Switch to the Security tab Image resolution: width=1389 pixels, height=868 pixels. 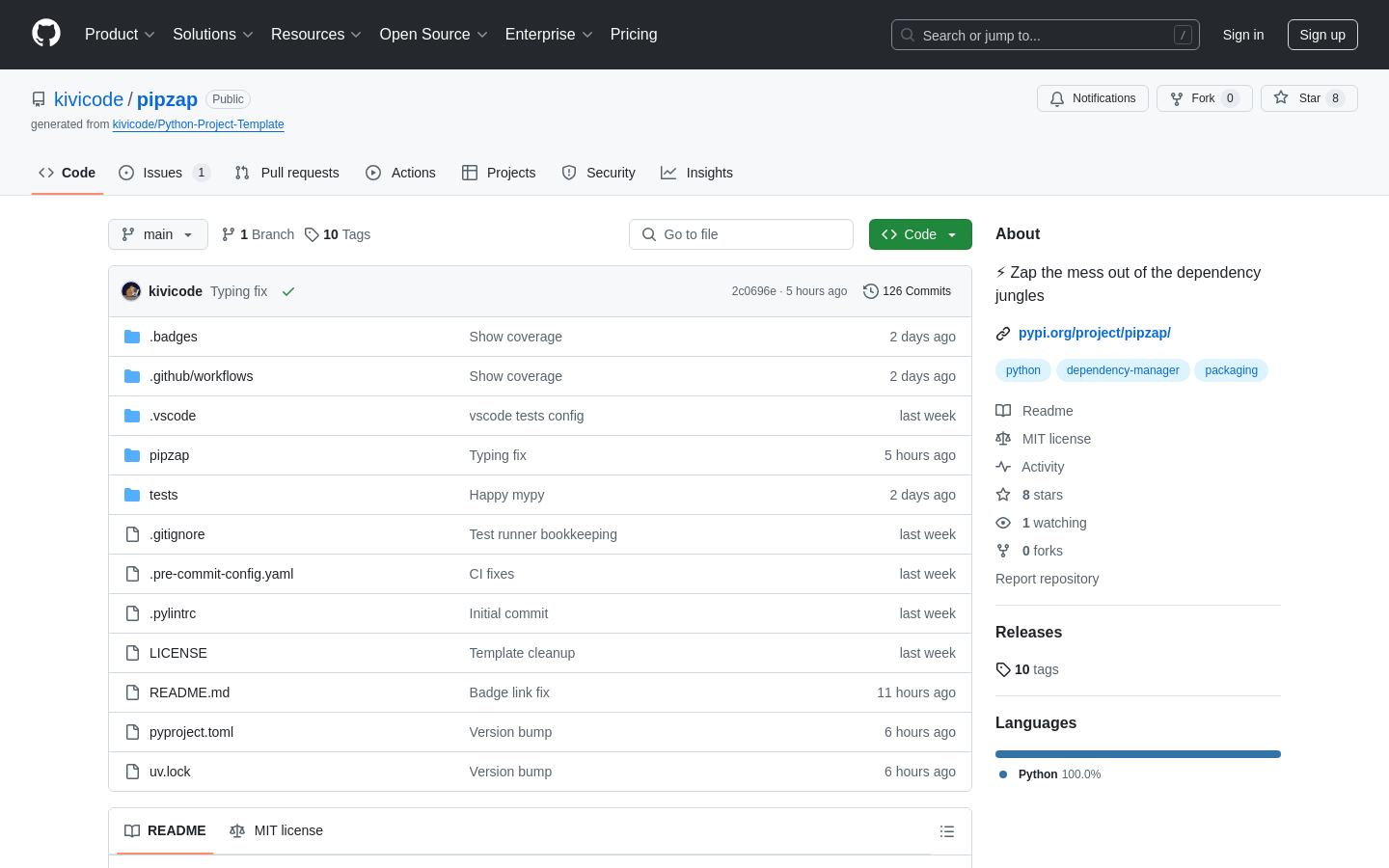tap(598, 173)
